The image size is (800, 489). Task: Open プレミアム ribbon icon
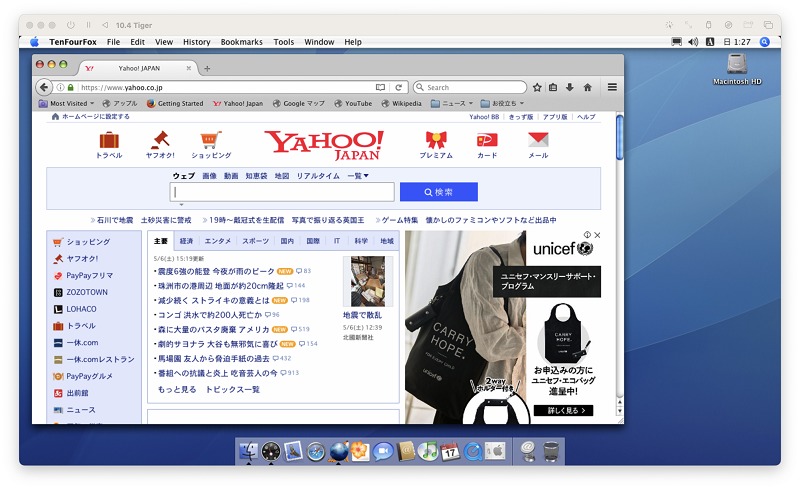436,139
